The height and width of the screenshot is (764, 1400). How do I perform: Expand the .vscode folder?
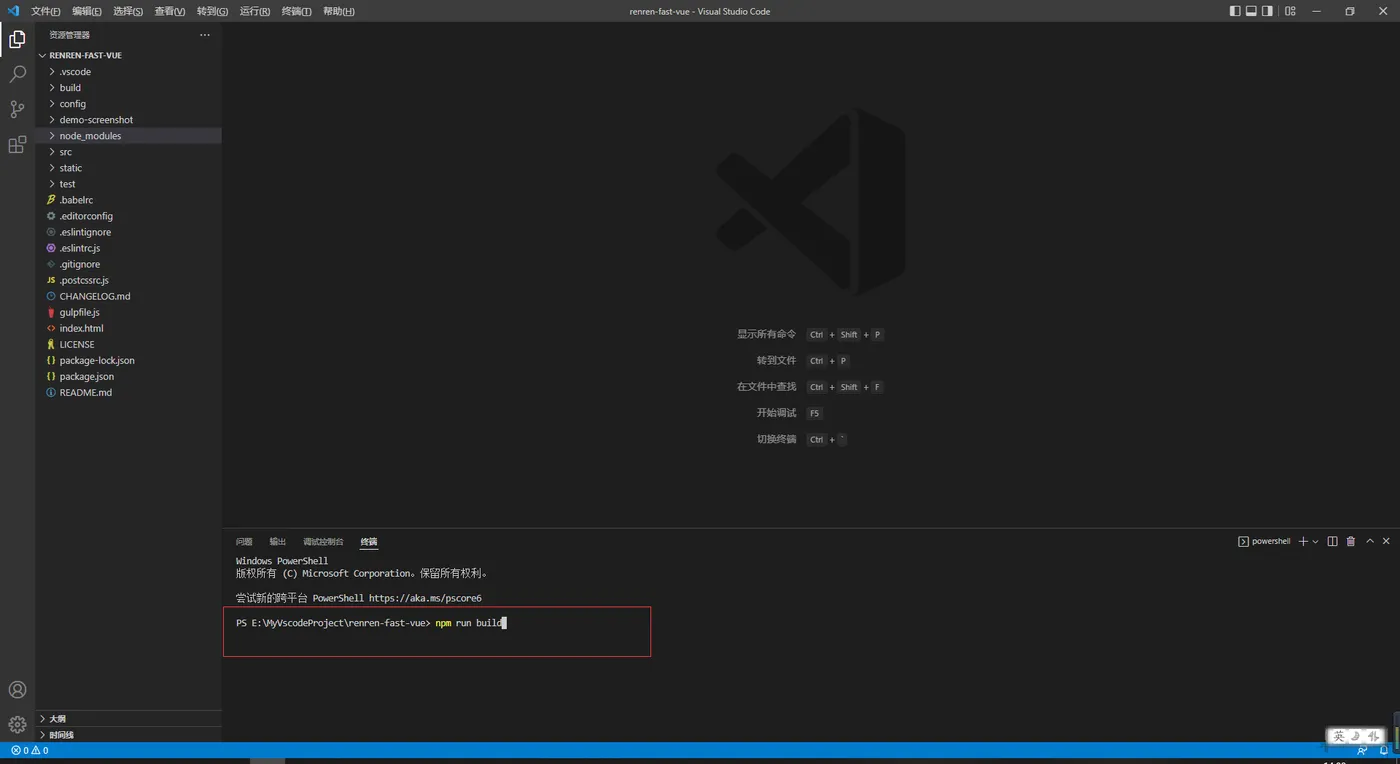128,72
